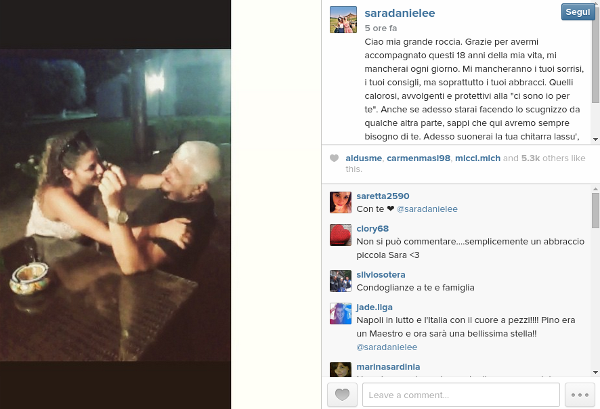
Task: Focus the Leave a comment input field
Action: [461, 394]
